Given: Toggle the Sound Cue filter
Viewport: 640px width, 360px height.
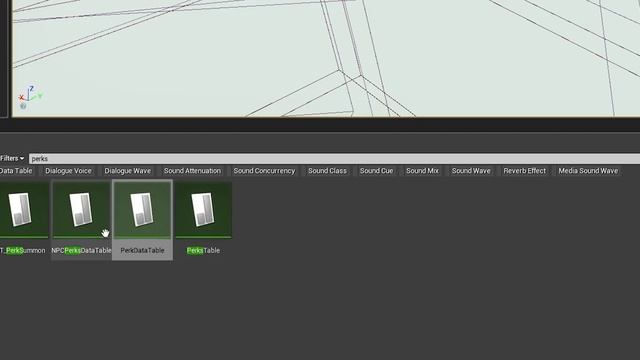Looking at the screenshot, I should point(376,171).
